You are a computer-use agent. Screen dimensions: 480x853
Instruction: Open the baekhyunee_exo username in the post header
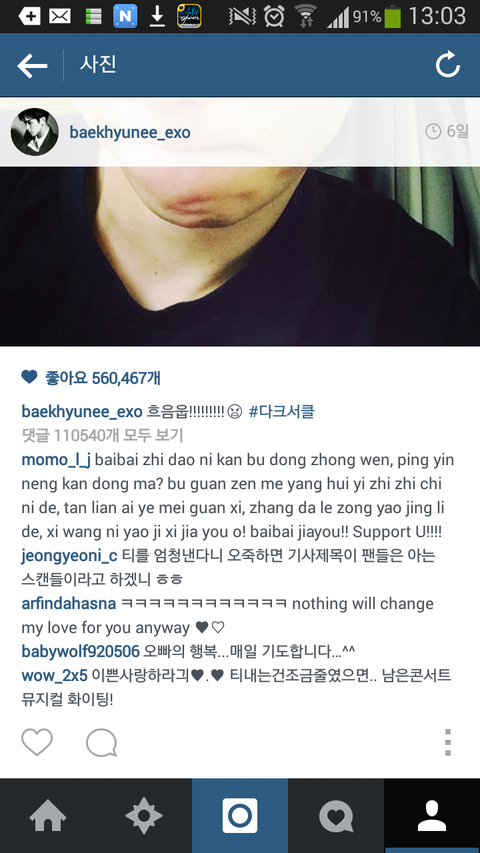click(x=130, y=132)
